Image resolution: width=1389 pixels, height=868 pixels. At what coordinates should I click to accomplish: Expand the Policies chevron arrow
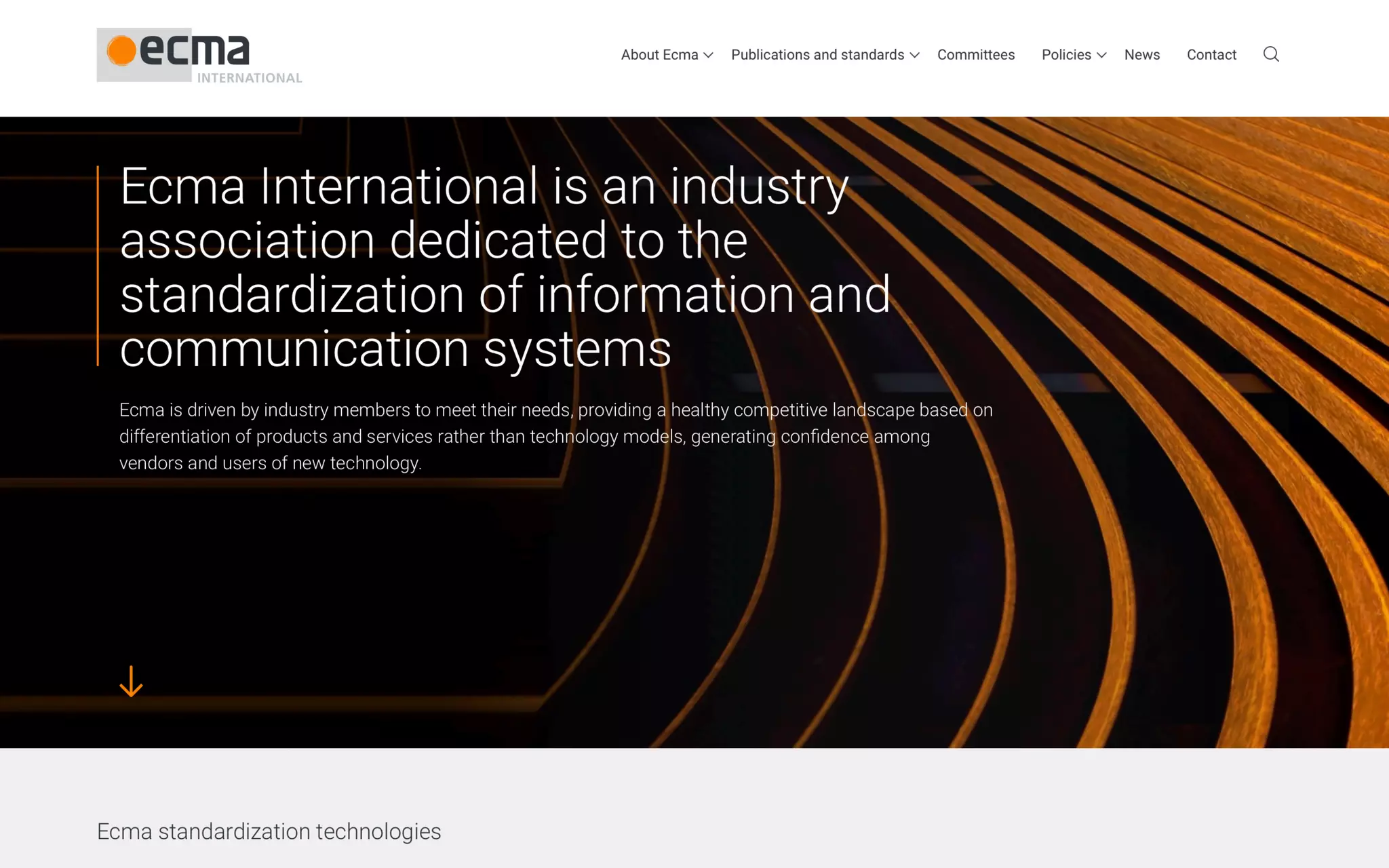(x=1101, y=55)
